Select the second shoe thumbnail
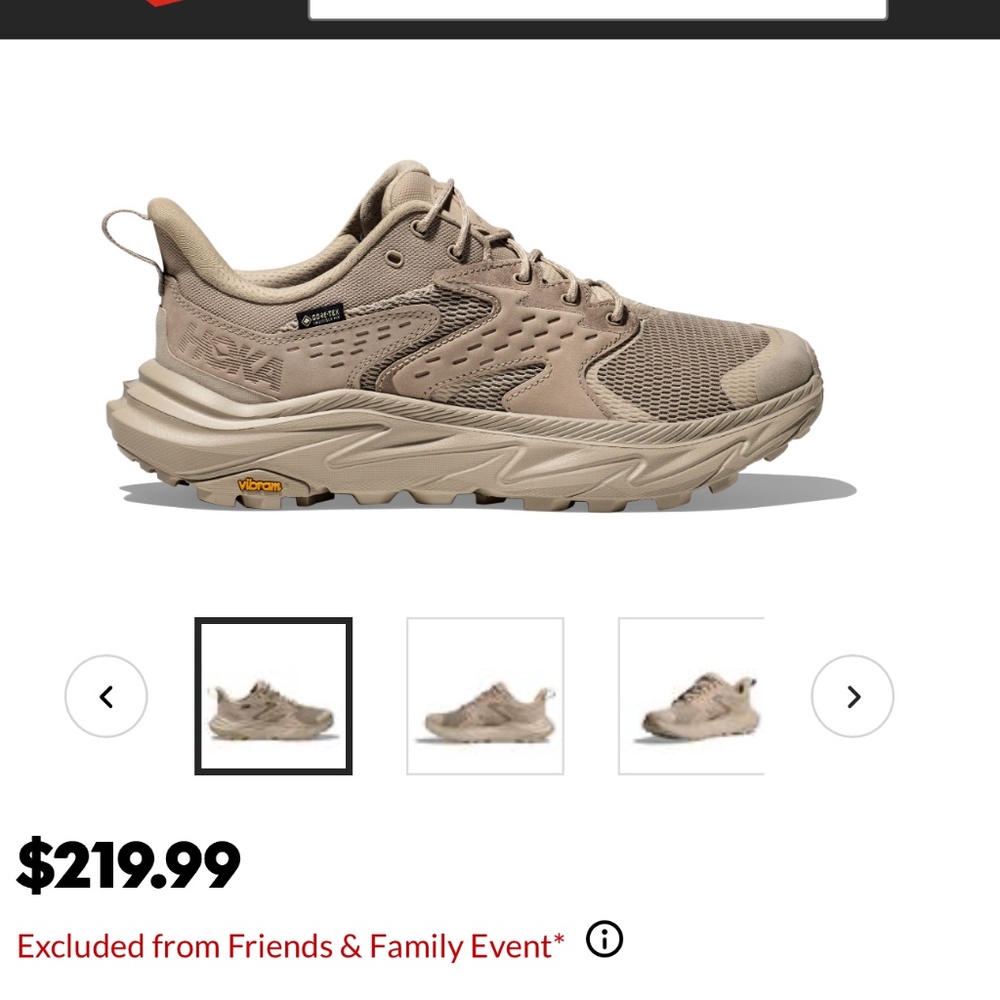This screenshot has width=1000, height=1000. pos(485,696)
